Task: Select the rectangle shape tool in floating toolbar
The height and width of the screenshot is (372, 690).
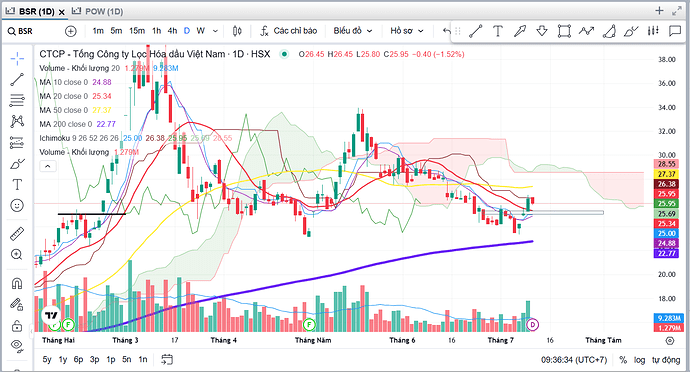Action: 564,31
